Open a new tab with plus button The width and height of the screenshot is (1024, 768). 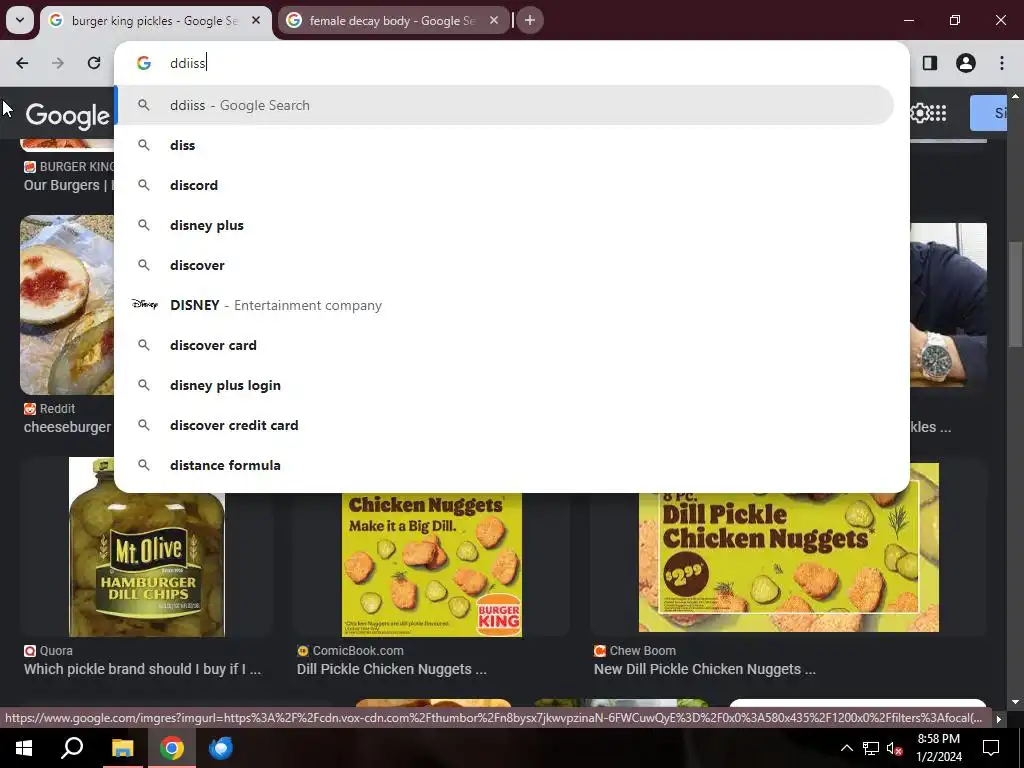(530, 21)
